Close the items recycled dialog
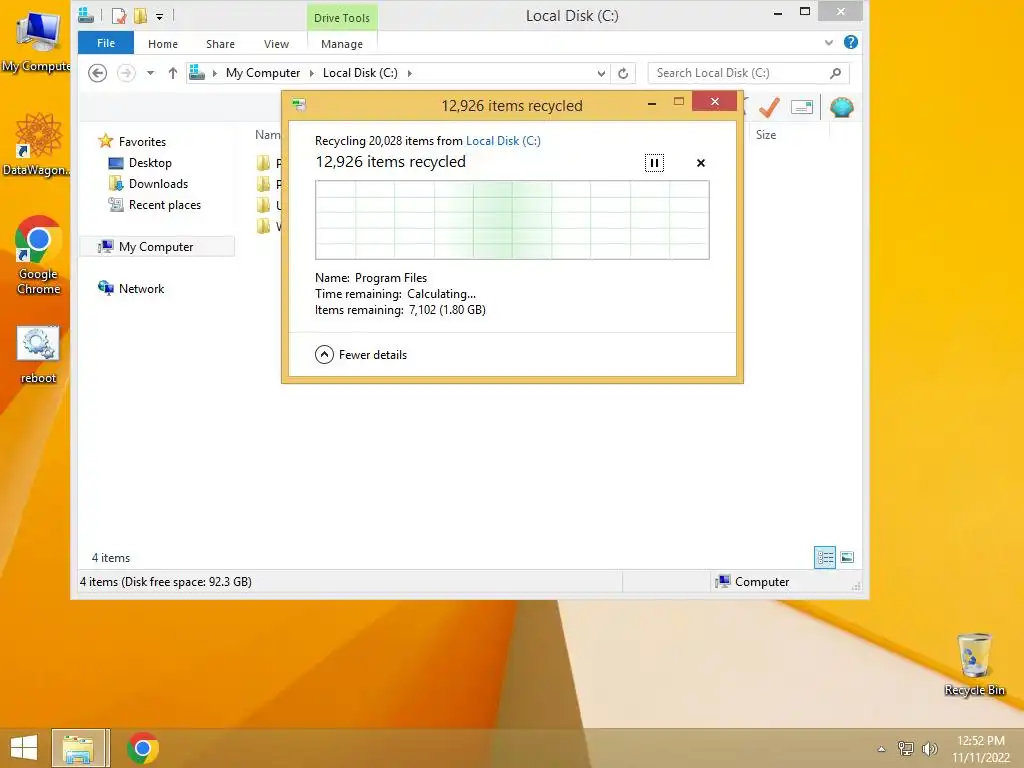The width and height of the screenshot is (1024, 768). click(x=714, y=101)
